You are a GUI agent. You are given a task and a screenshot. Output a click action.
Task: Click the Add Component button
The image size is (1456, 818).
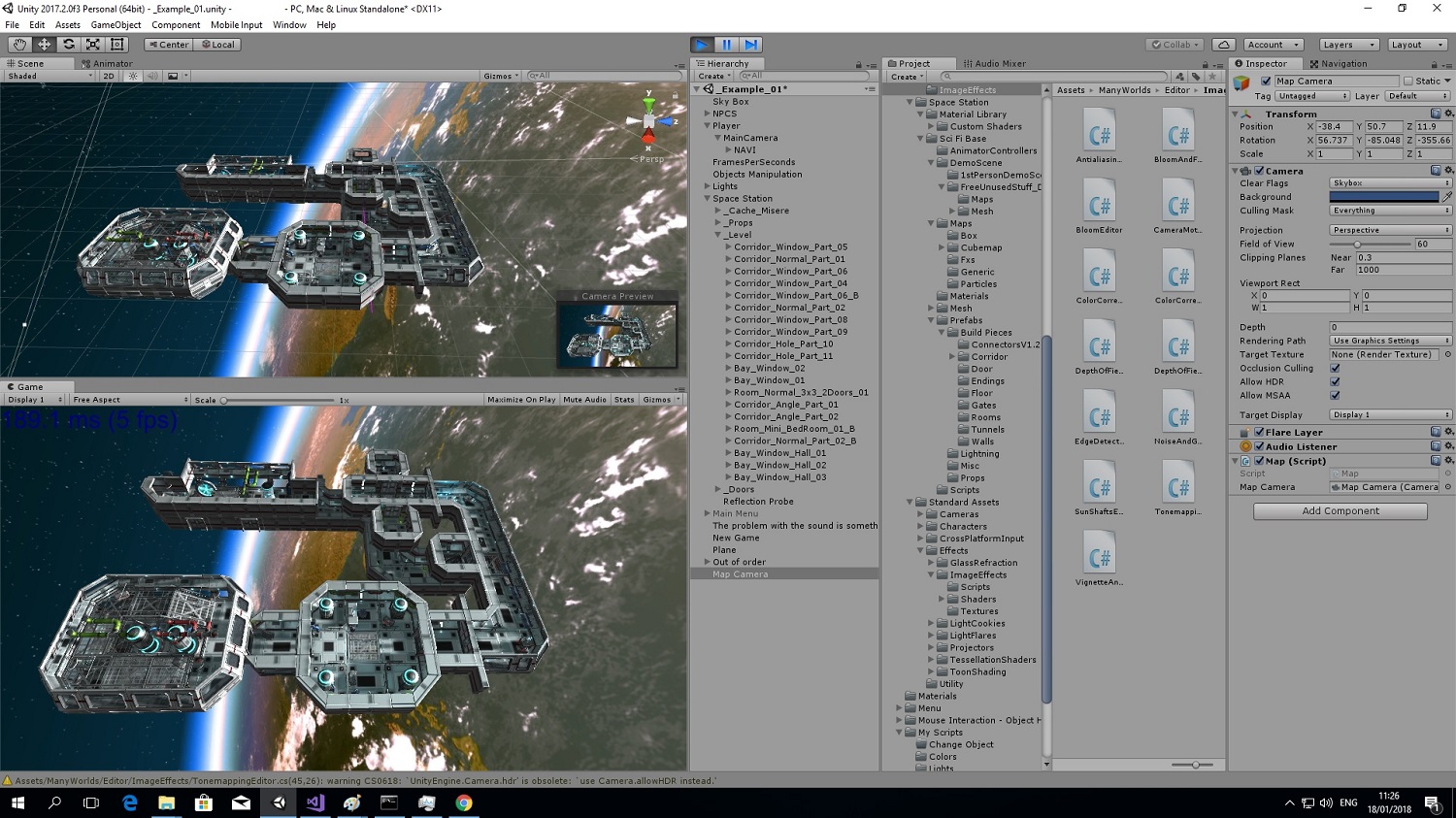[x=1340, y=510]
